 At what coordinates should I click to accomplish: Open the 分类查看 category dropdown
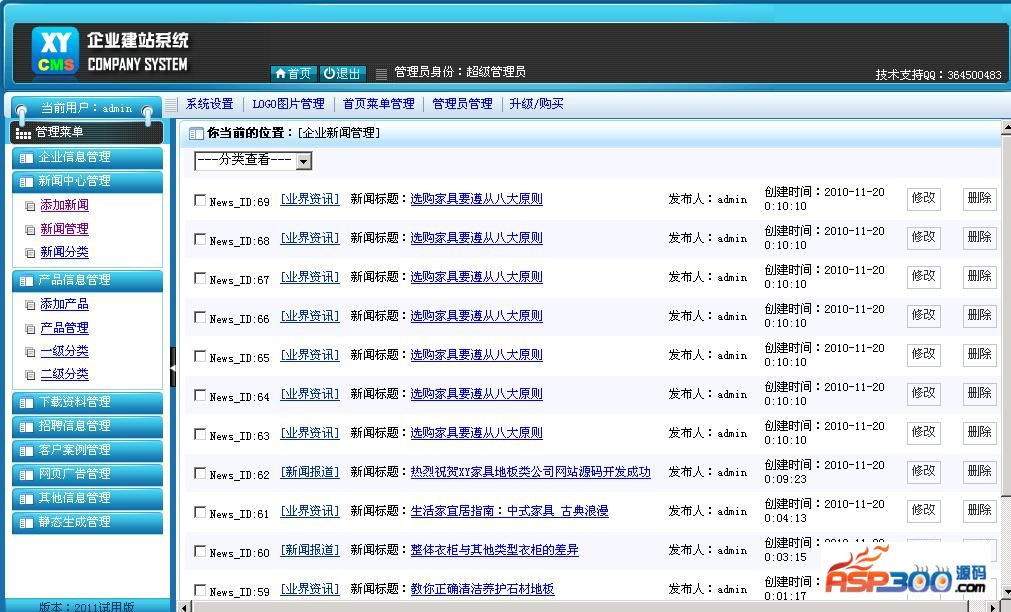pos(253,160)
